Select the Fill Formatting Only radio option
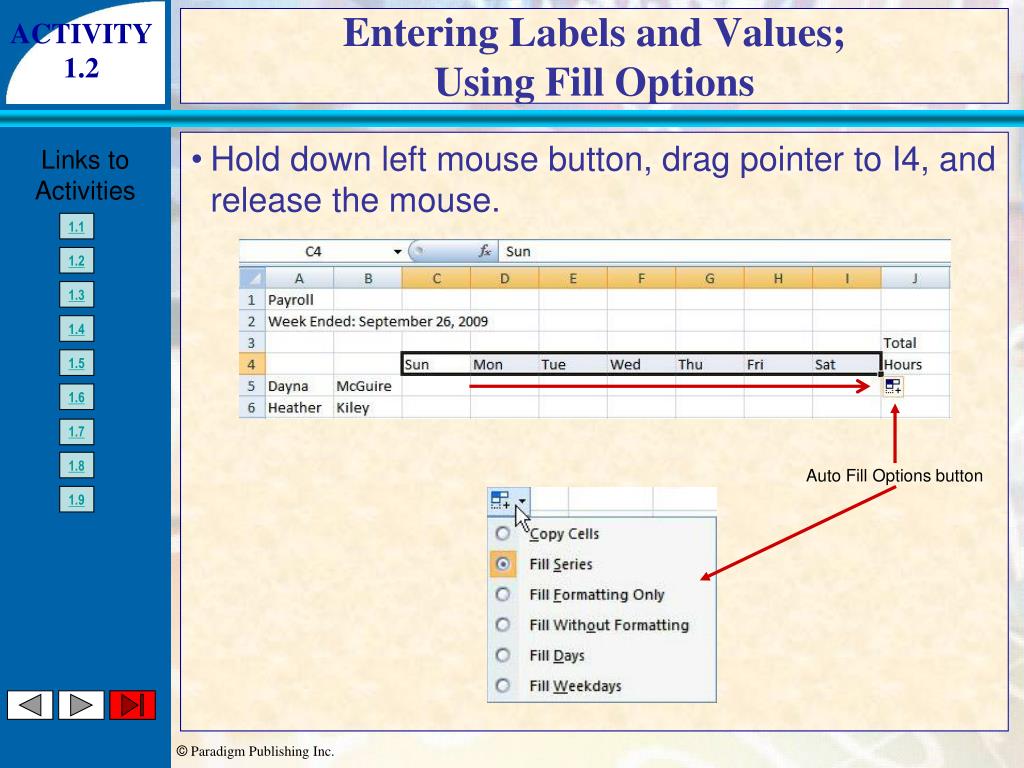1024x768 pixels. [503, 594]
